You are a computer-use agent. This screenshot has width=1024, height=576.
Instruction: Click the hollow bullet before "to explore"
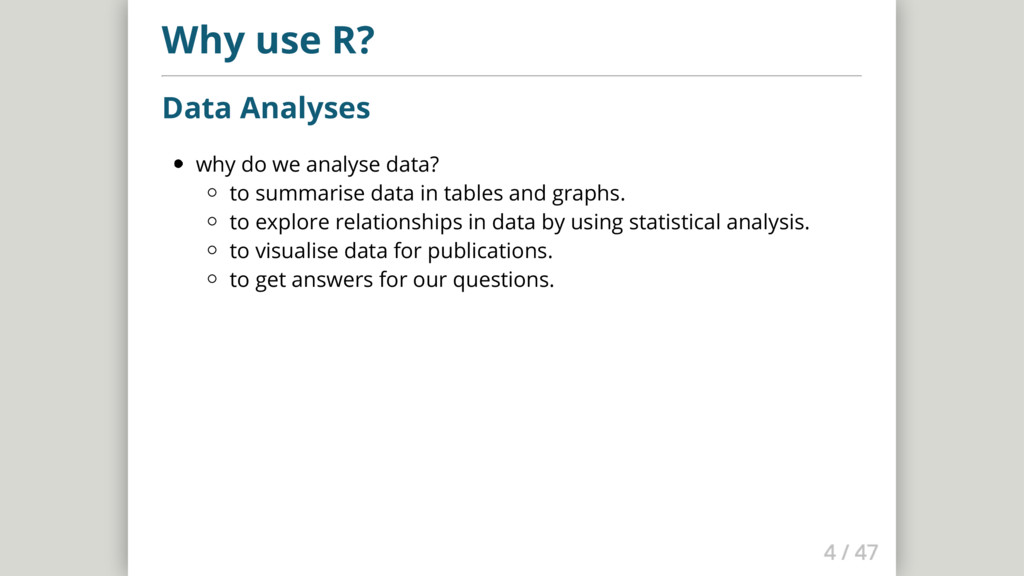coord(212,222)
